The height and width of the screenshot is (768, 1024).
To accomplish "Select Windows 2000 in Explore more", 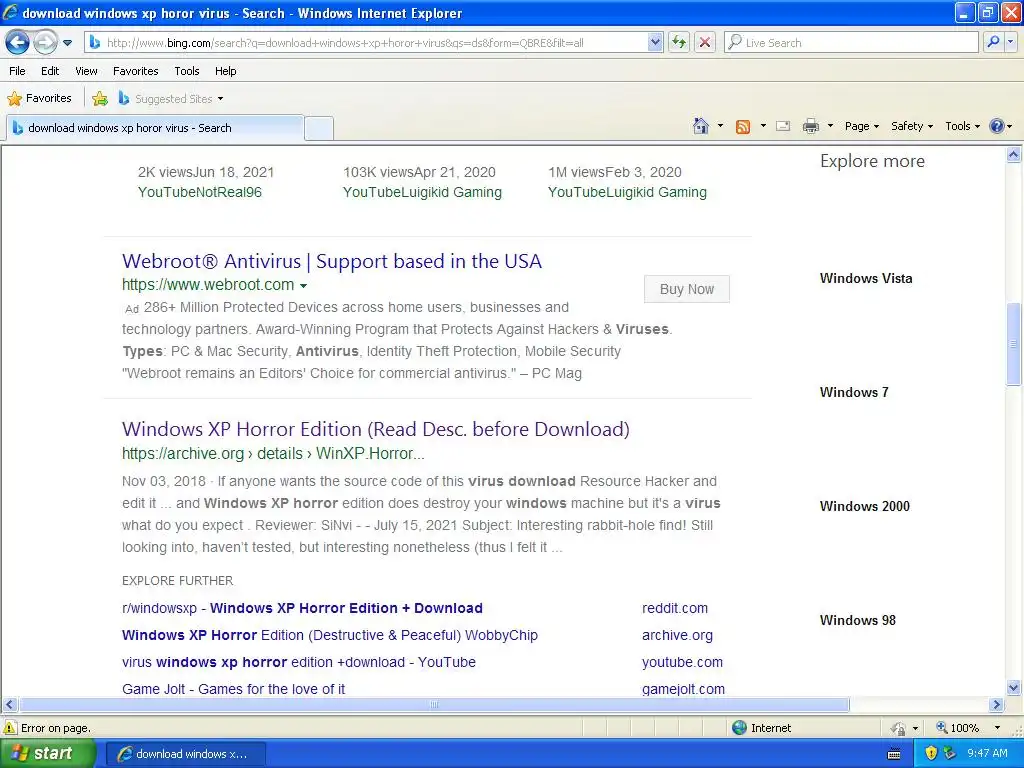I will 865,506.
